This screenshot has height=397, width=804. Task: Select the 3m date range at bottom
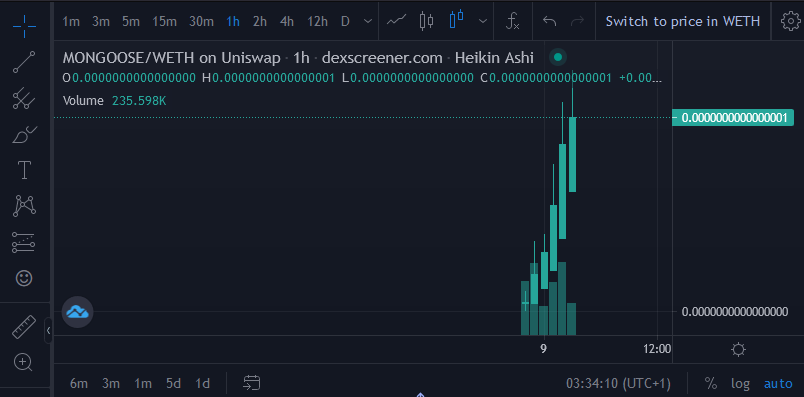(x=111, y=383)
